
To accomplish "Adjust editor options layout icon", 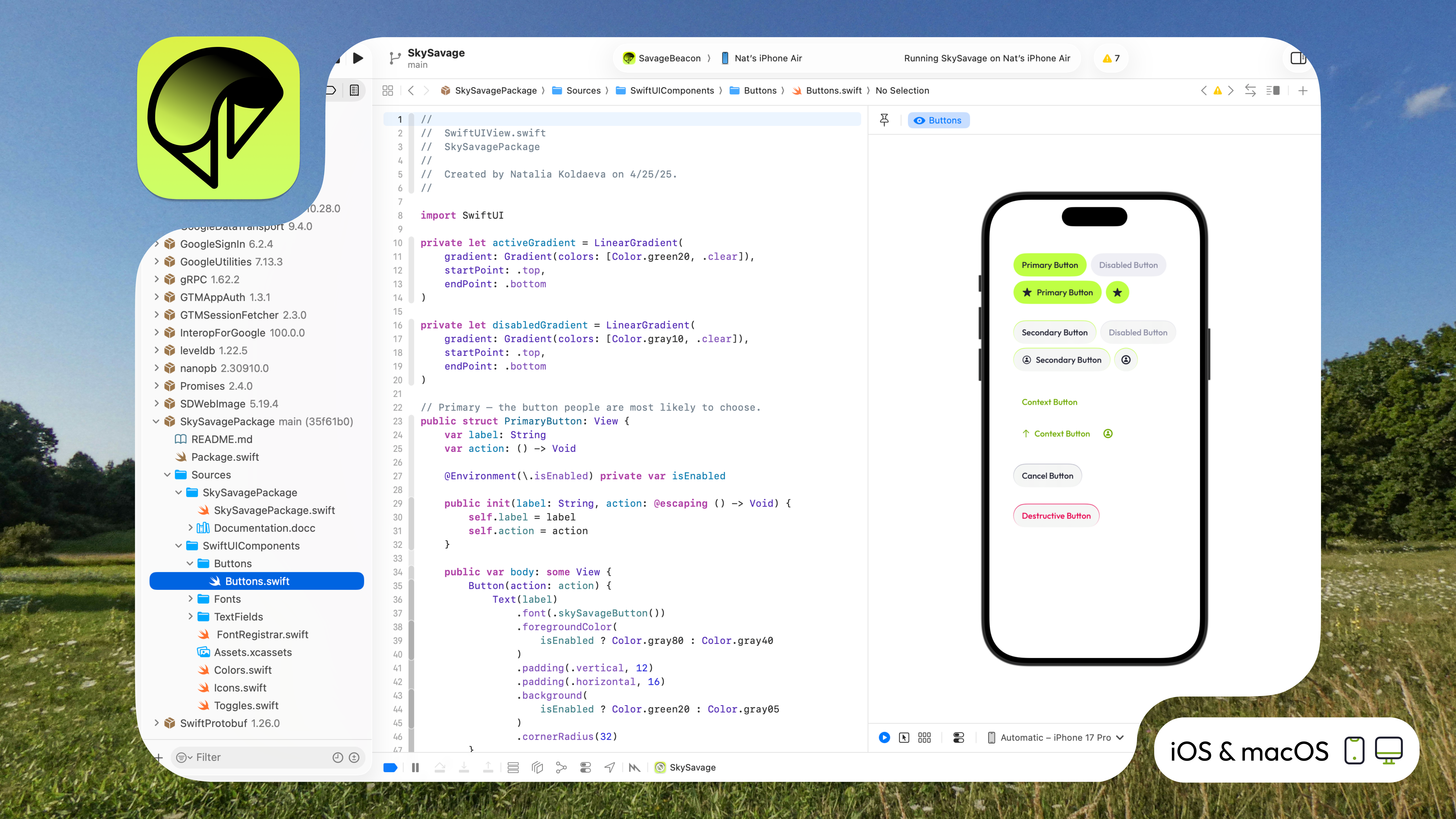I will tap(1273, 90).
